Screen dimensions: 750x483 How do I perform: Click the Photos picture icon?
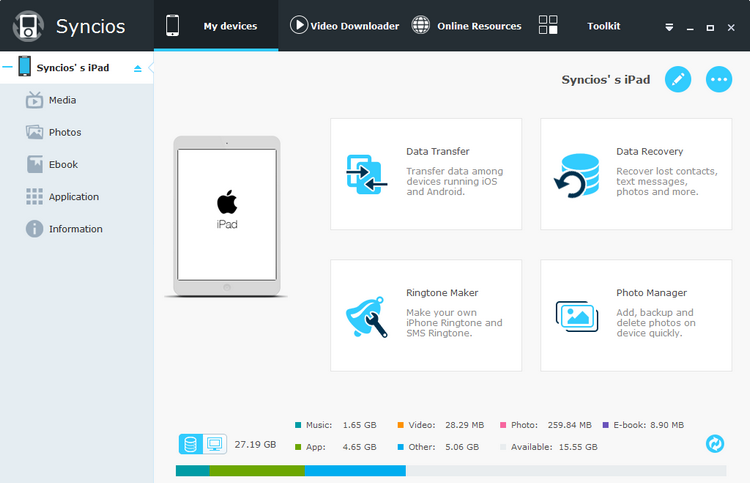[34, 132]
